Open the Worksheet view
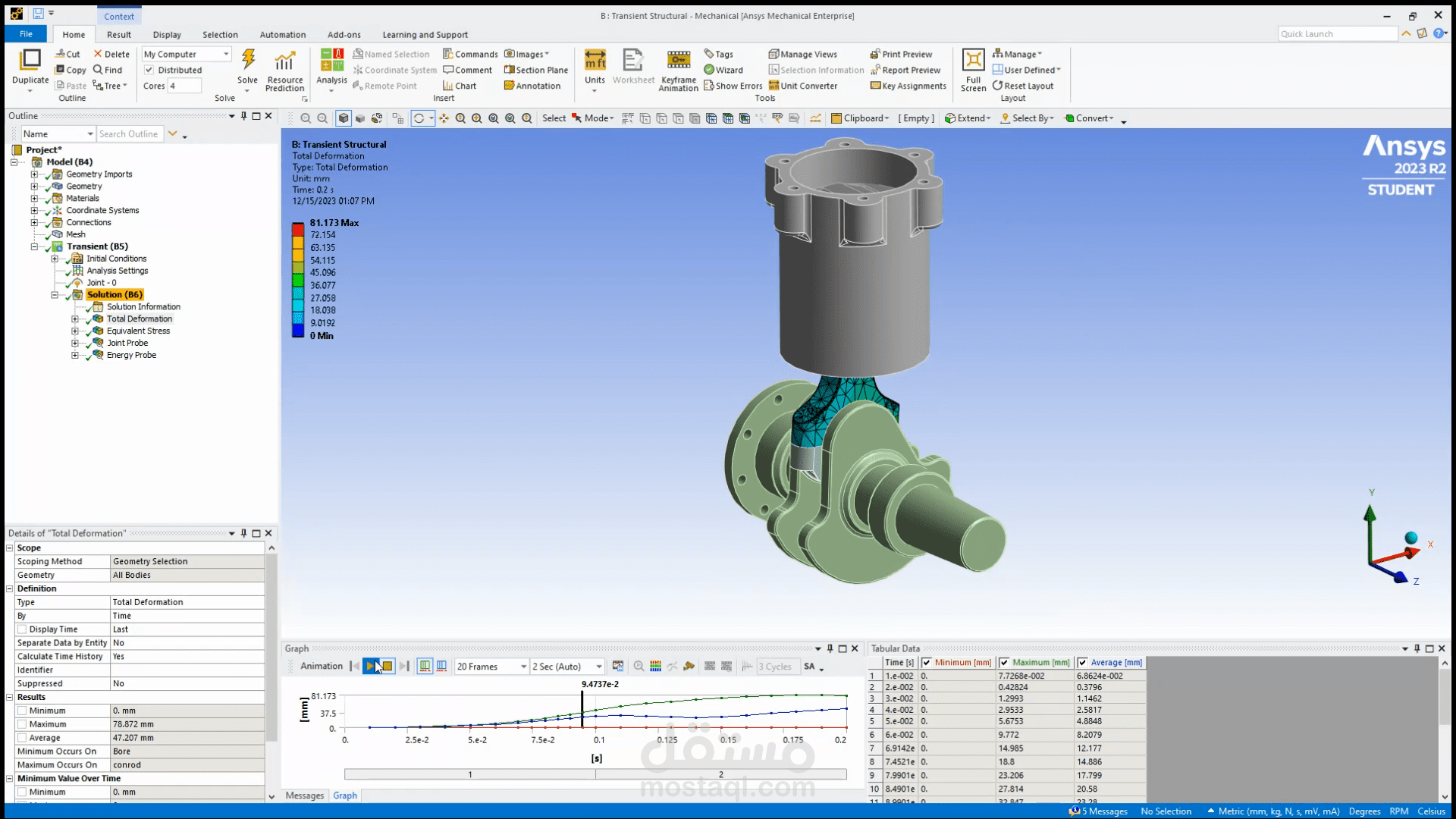 (633, 65)
